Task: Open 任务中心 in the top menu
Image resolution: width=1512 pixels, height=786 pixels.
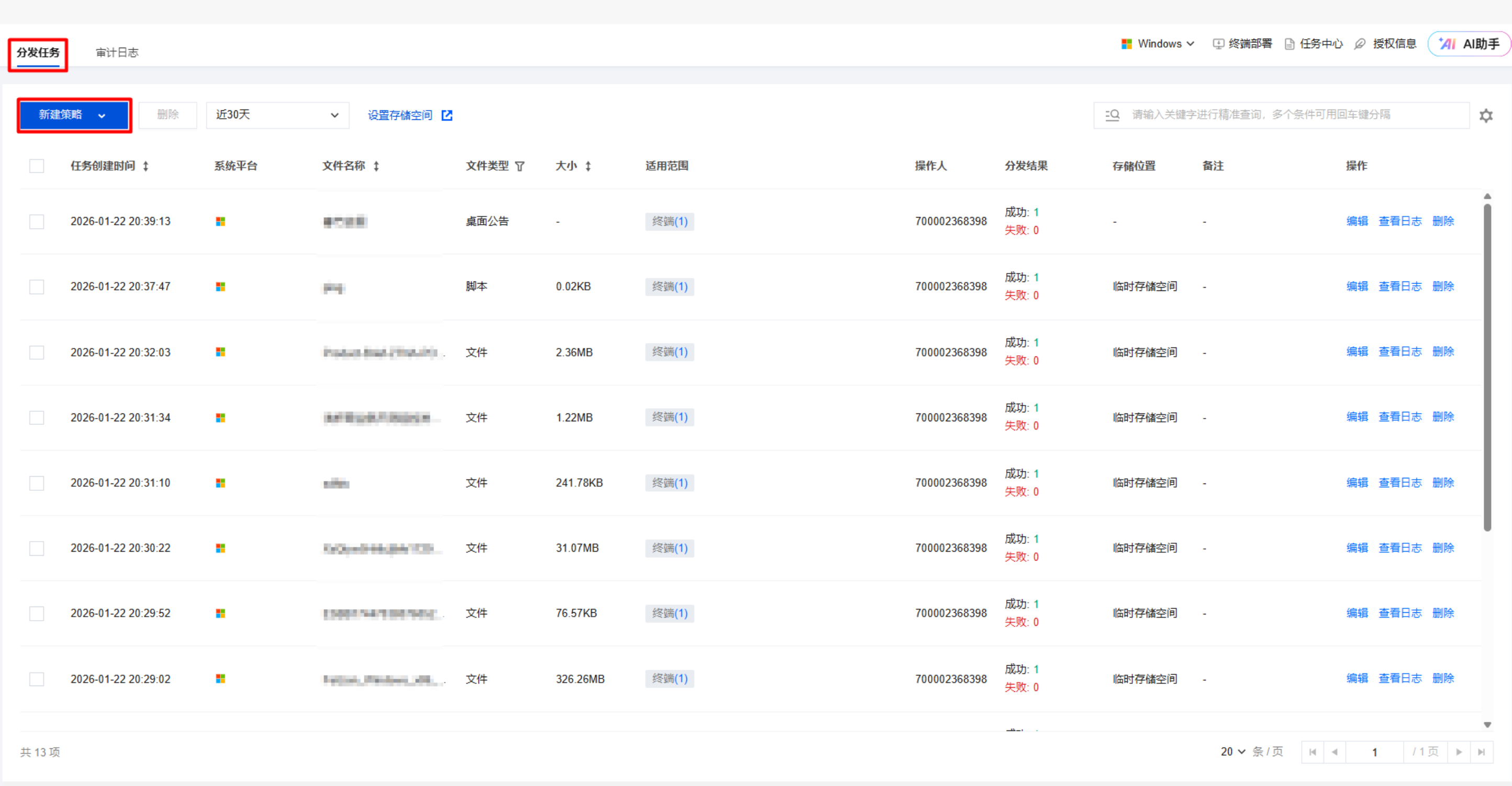Action: click(x=1314, y=44)
